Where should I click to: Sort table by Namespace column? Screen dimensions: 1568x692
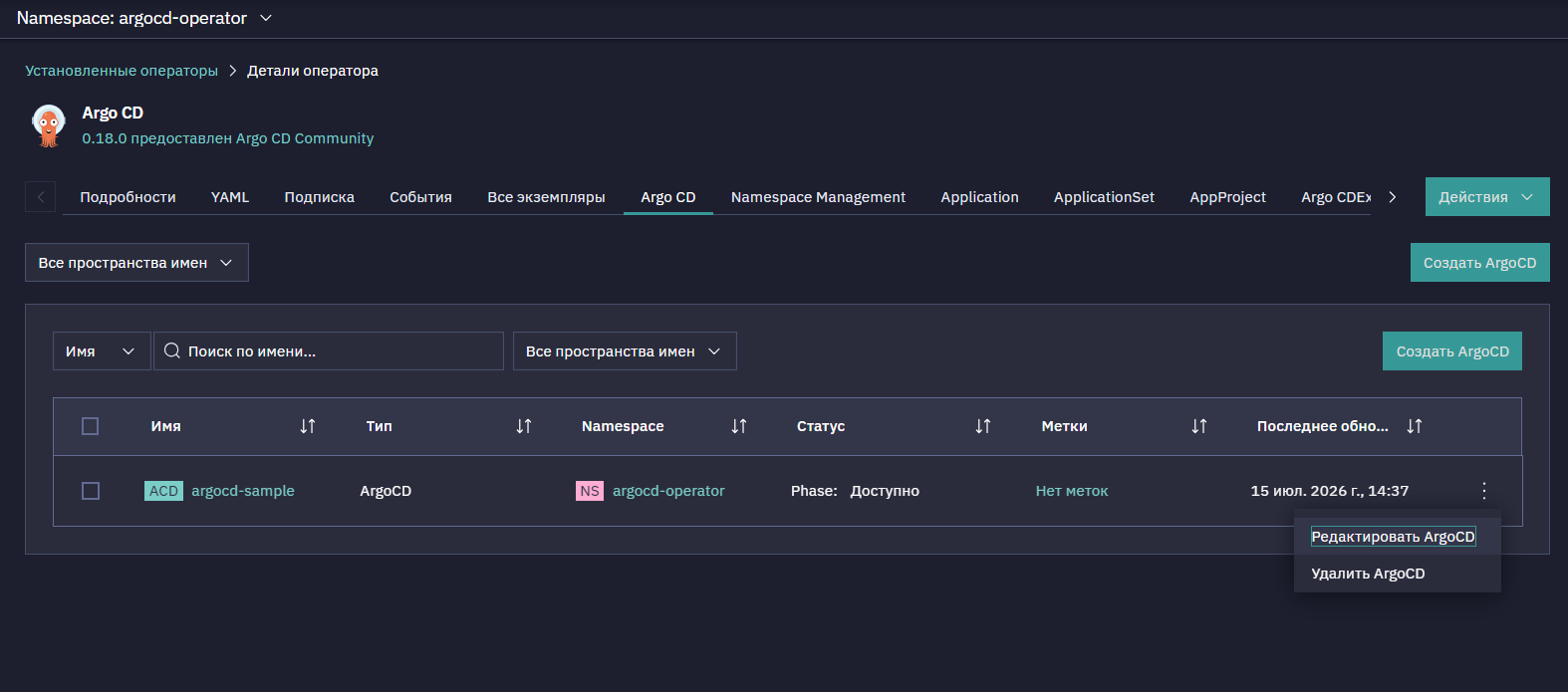click(739, 426)
